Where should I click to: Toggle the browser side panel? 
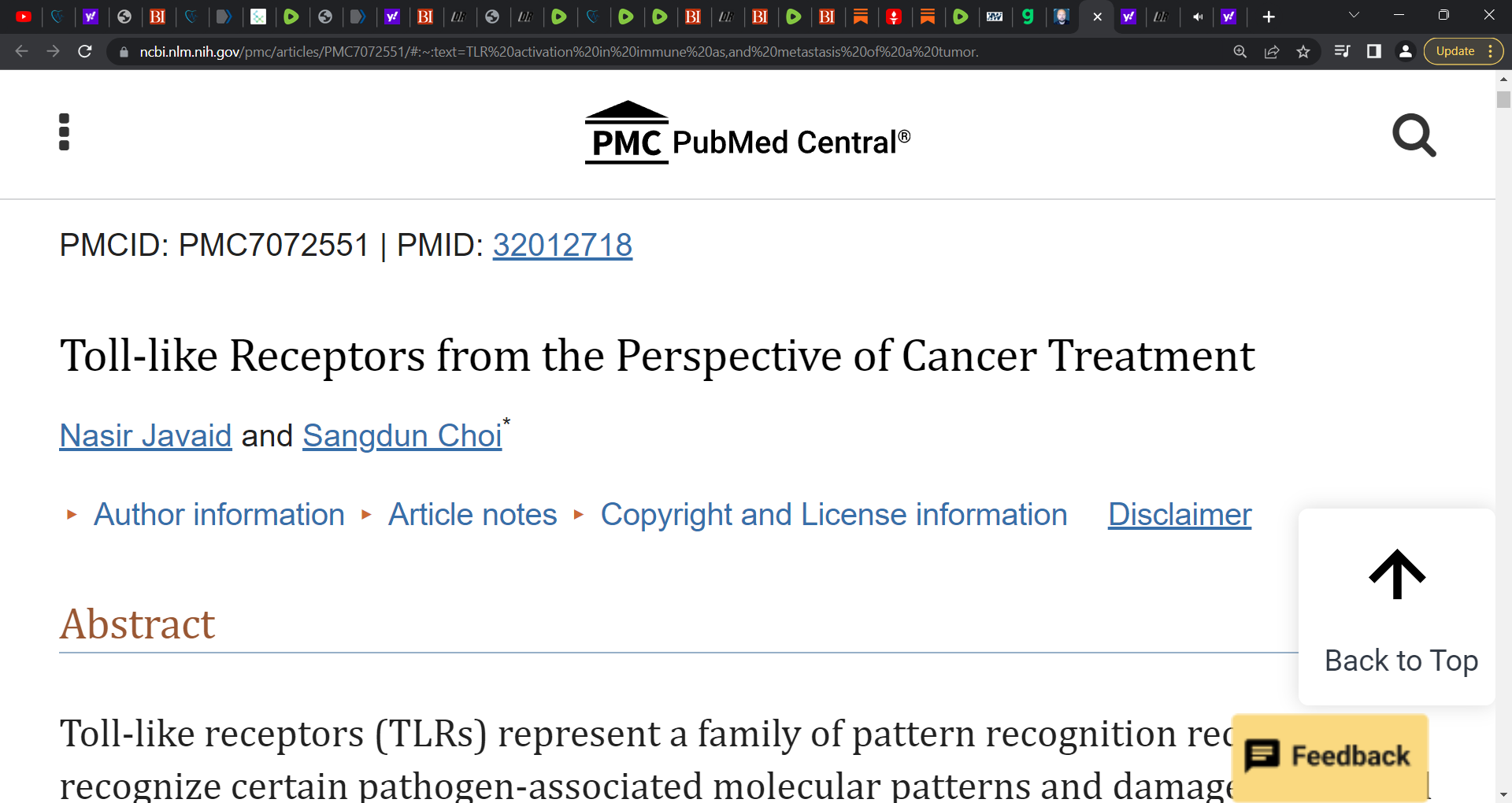coord(1374,52)
